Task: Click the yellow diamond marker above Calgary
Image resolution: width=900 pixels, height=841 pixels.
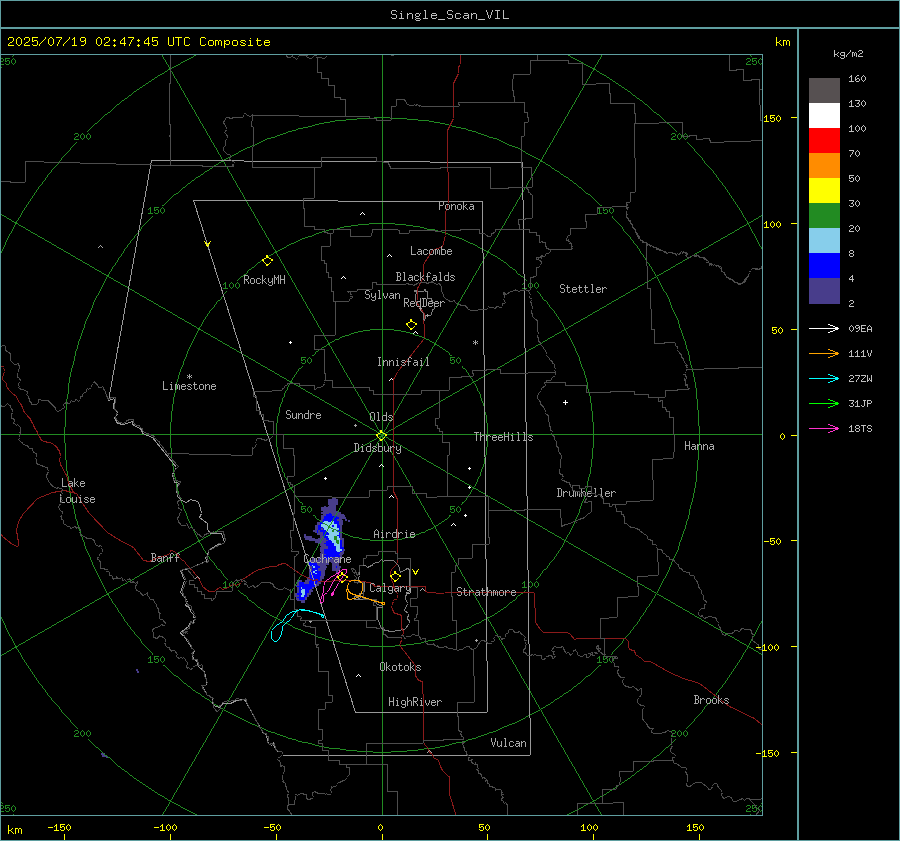Action: (395, 576)
